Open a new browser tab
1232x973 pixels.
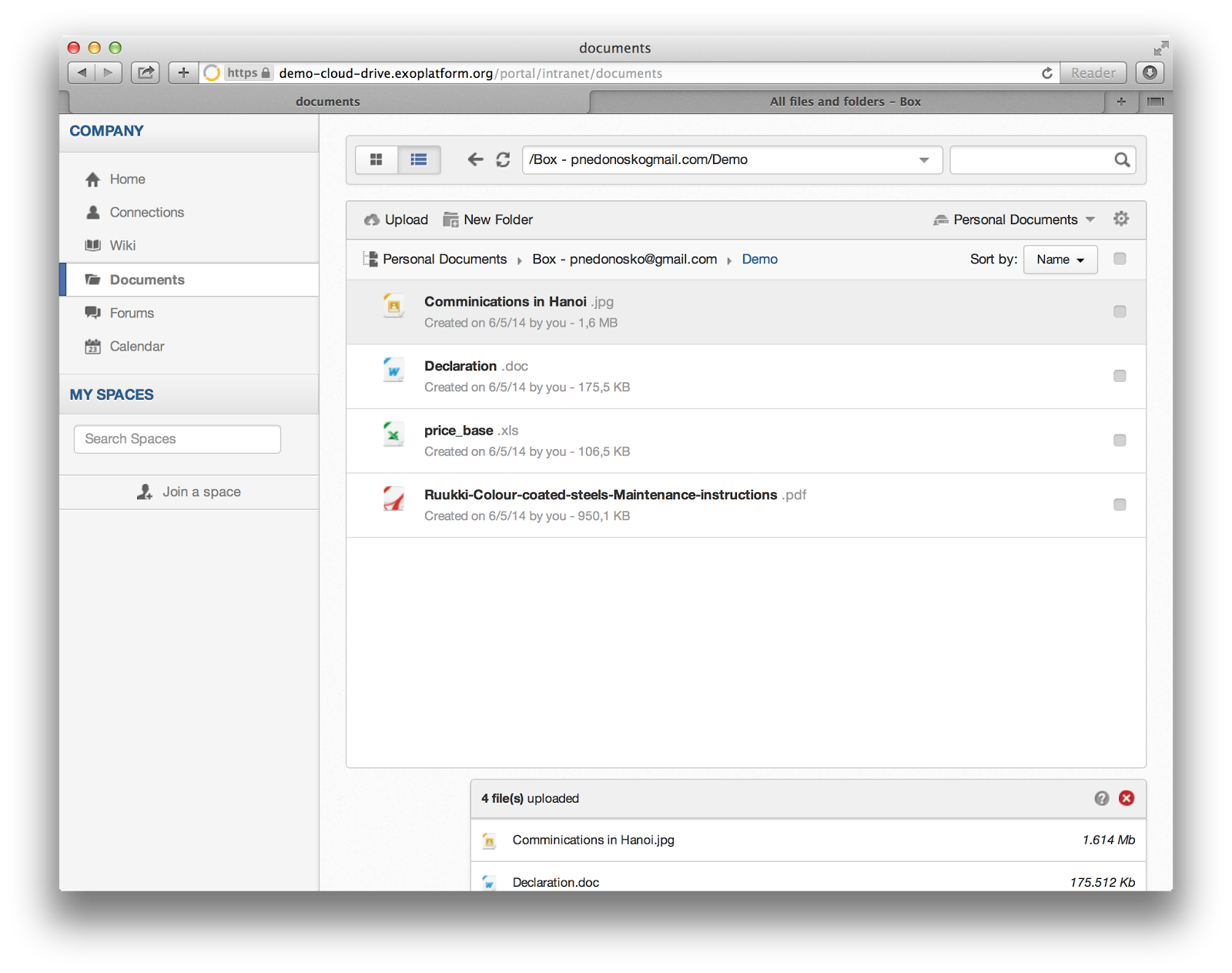coord(1121,101)
